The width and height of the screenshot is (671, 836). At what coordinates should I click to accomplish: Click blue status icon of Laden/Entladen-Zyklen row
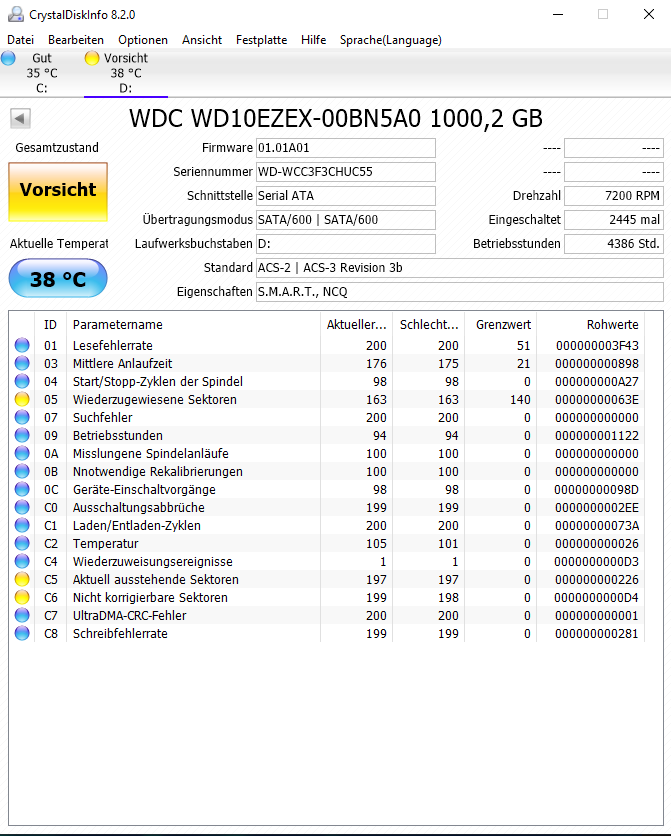(x=22, y=525)
